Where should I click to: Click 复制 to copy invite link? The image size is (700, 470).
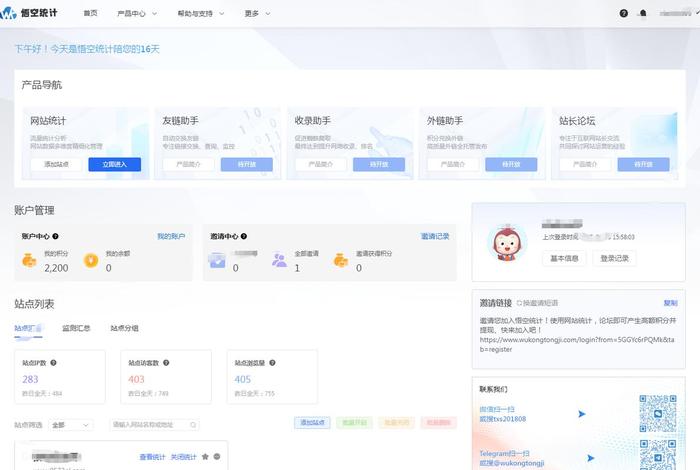670,303
